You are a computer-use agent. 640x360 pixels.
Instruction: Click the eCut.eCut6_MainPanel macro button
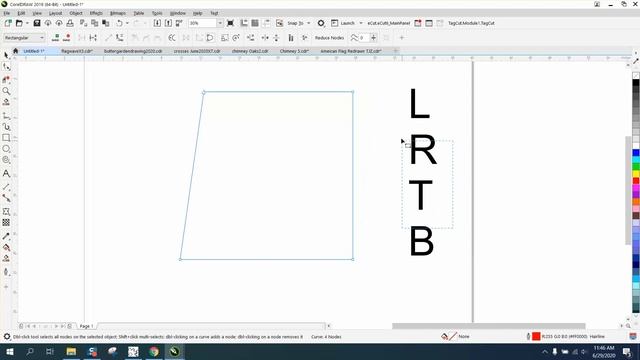[x=389, y=23]
